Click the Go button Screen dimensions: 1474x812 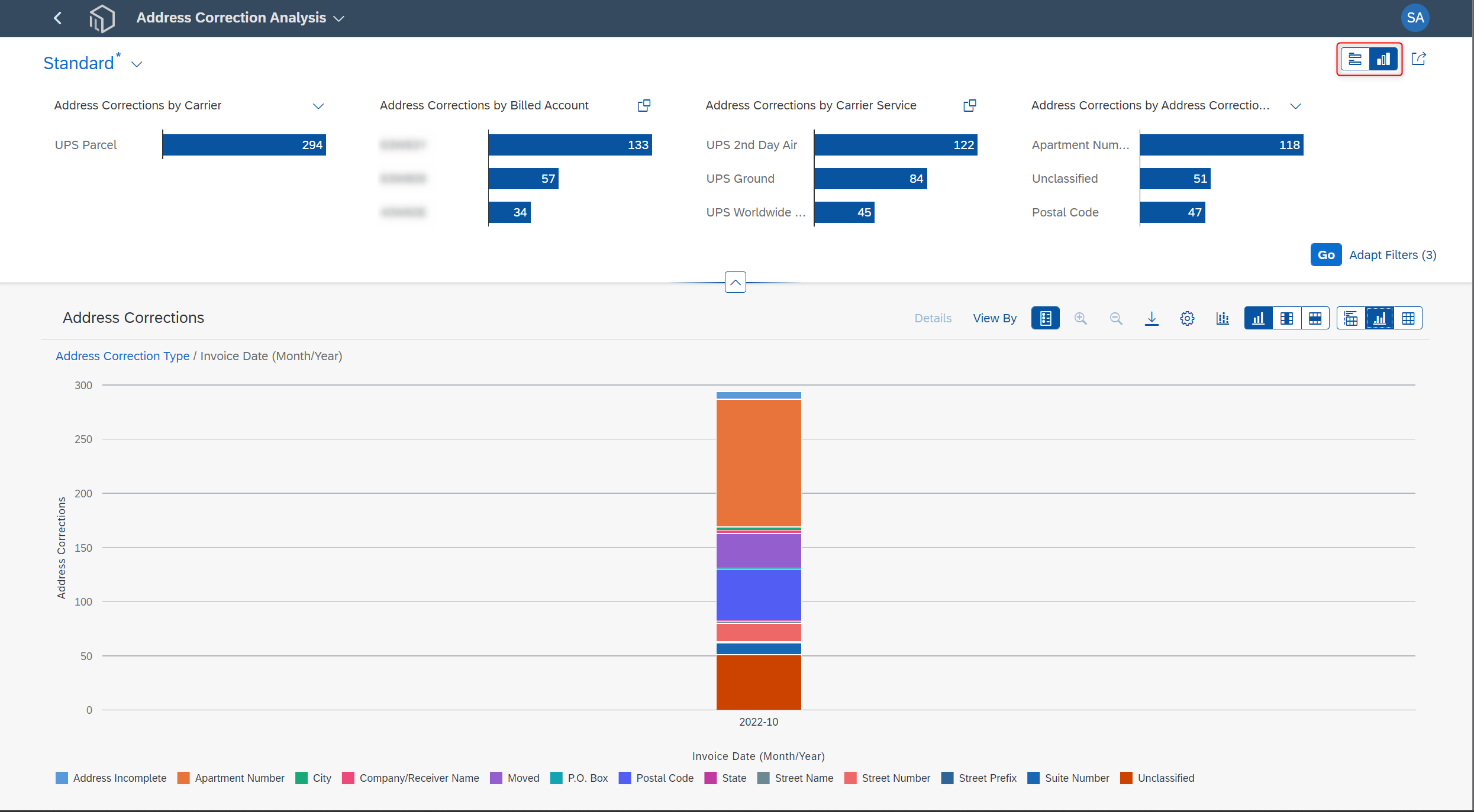[x=1326, y=255]
